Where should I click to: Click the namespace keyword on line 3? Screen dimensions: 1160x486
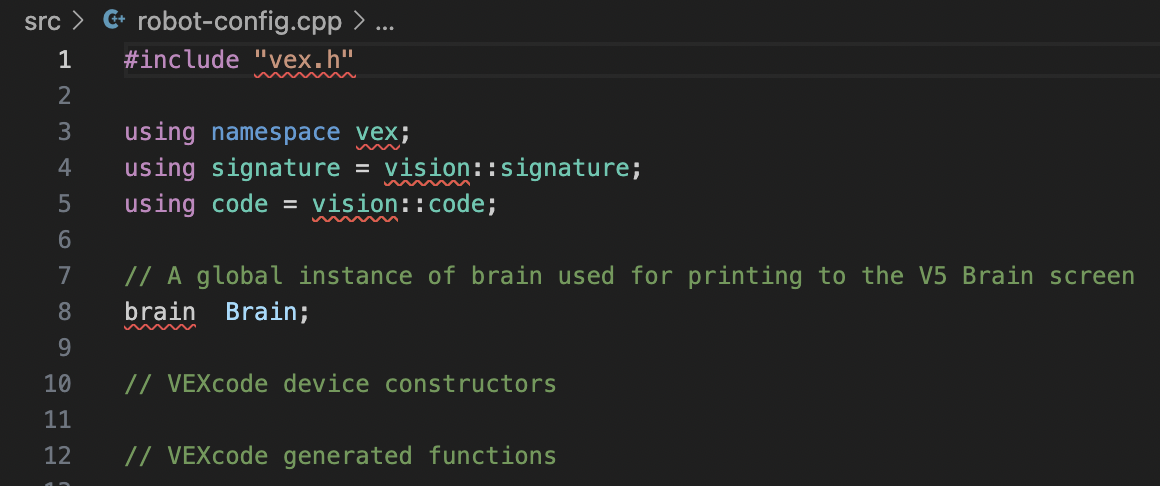[276, 132]
